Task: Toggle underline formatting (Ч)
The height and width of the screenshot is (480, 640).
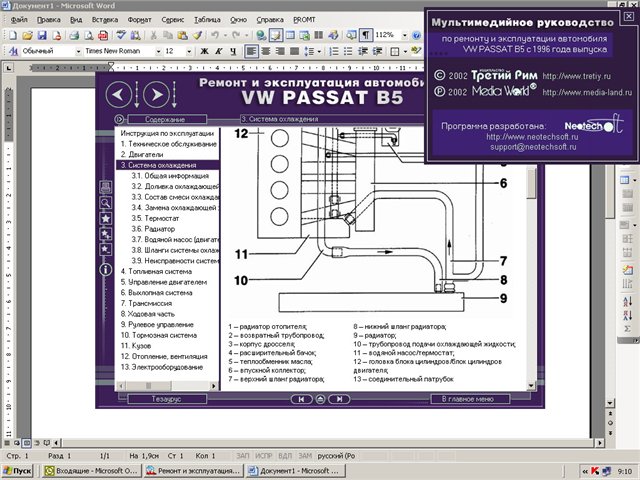Action: [233, 51]
